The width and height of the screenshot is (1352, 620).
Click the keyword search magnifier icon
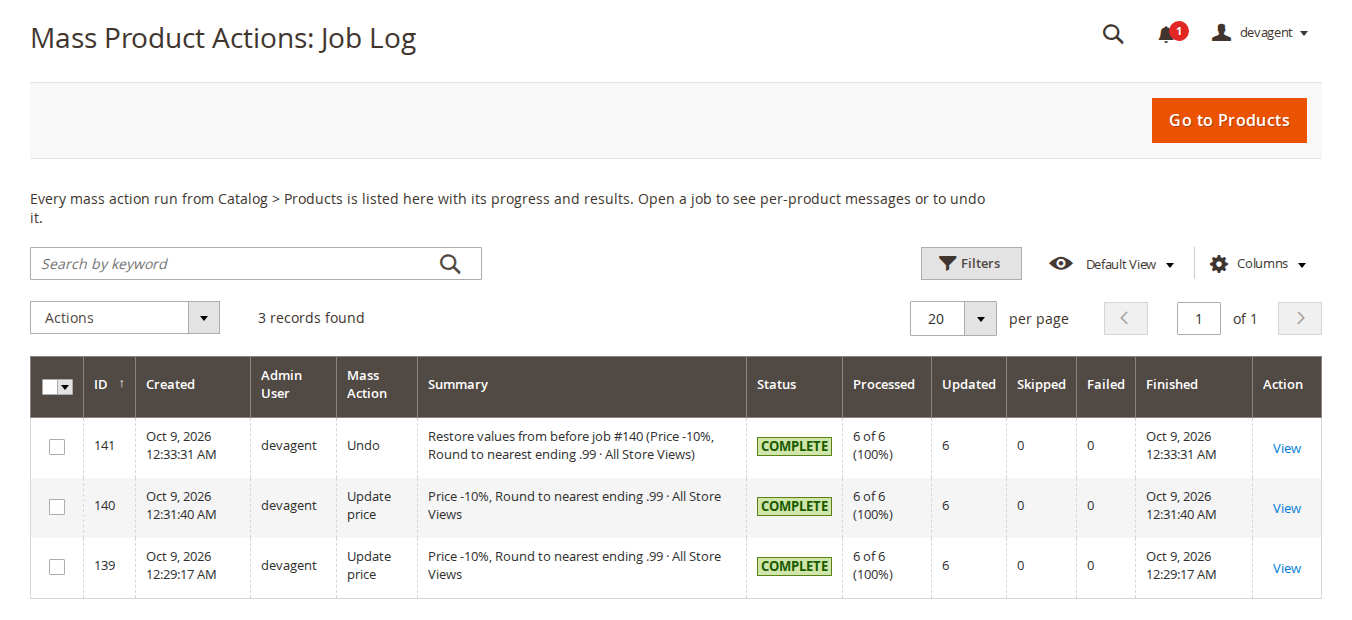click(x=450, y=264)
